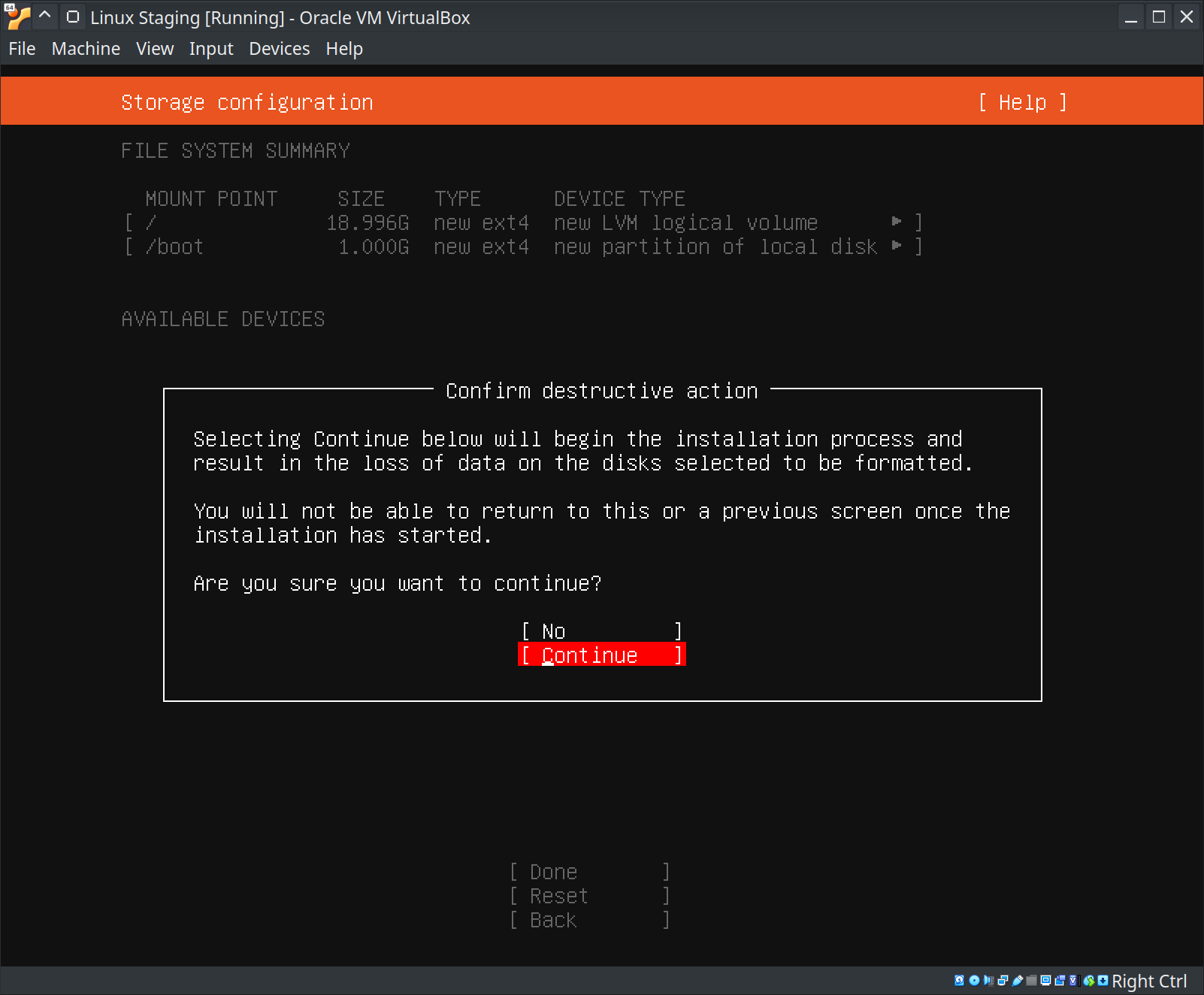This screenshot has height=995, width=1204.
Task: Open the audio status icon
Action: click(x=988, y=980)
